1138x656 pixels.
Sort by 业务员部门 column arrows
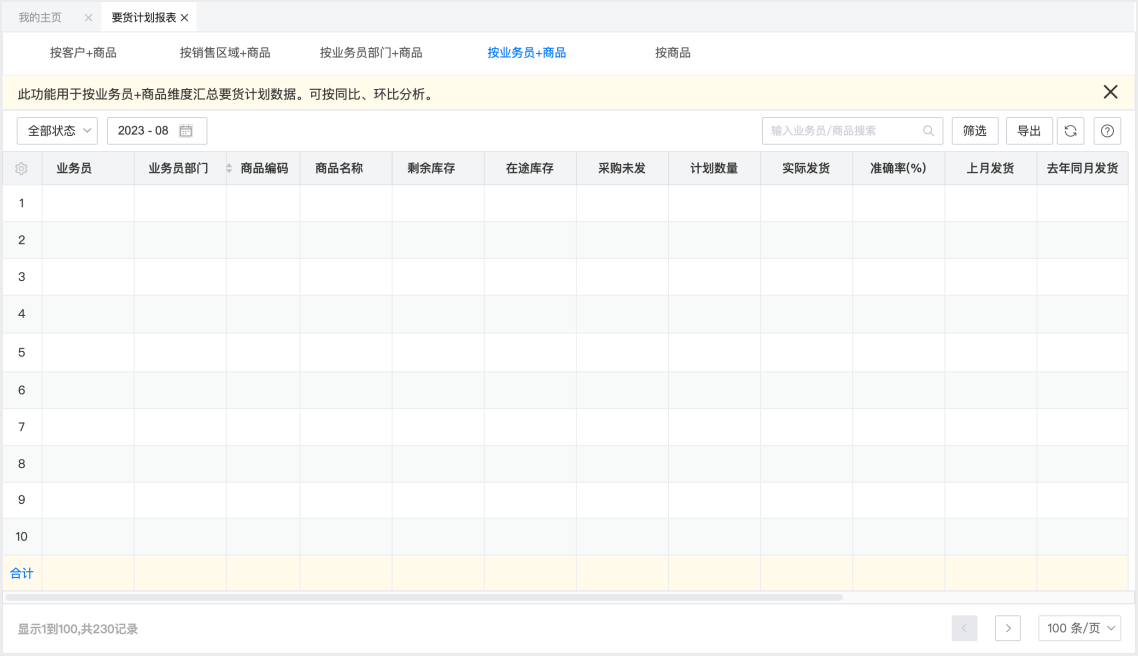229,169
